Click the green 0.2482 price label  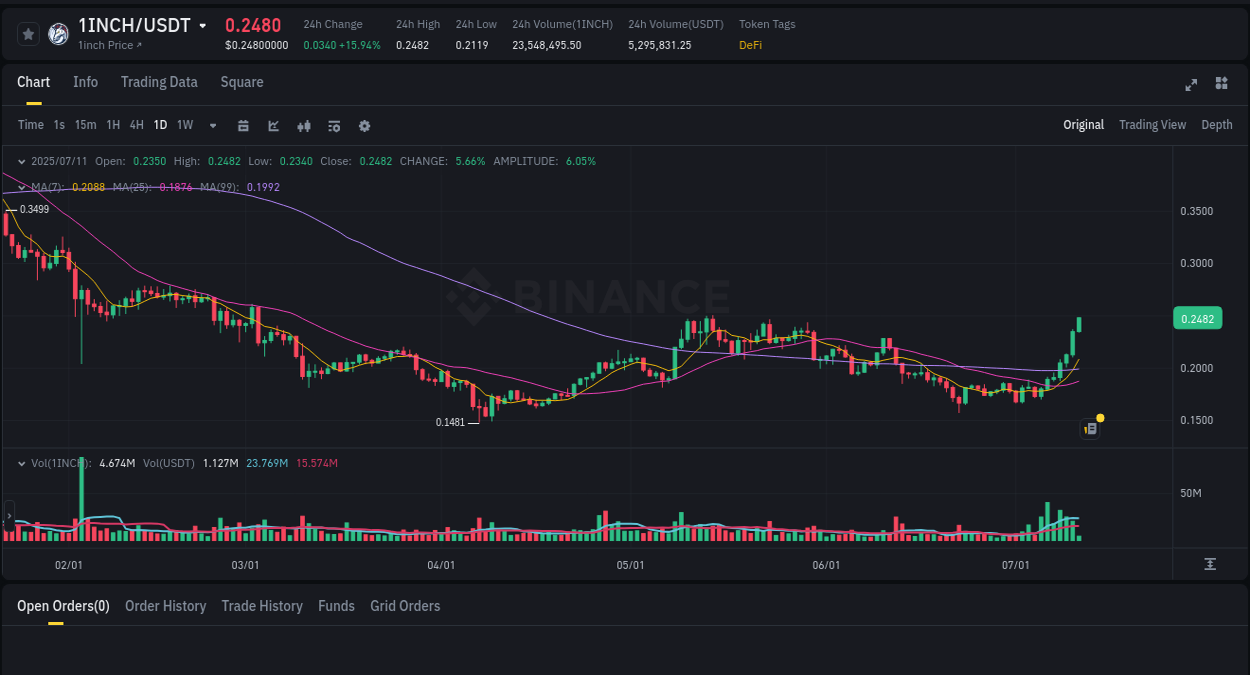click(1197, 317)
